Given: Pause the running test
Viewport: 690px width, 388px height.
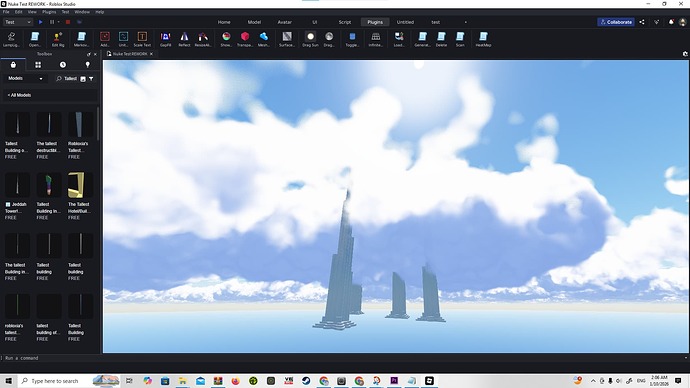Looking at the screenshot, I should [x=52, y=22].
